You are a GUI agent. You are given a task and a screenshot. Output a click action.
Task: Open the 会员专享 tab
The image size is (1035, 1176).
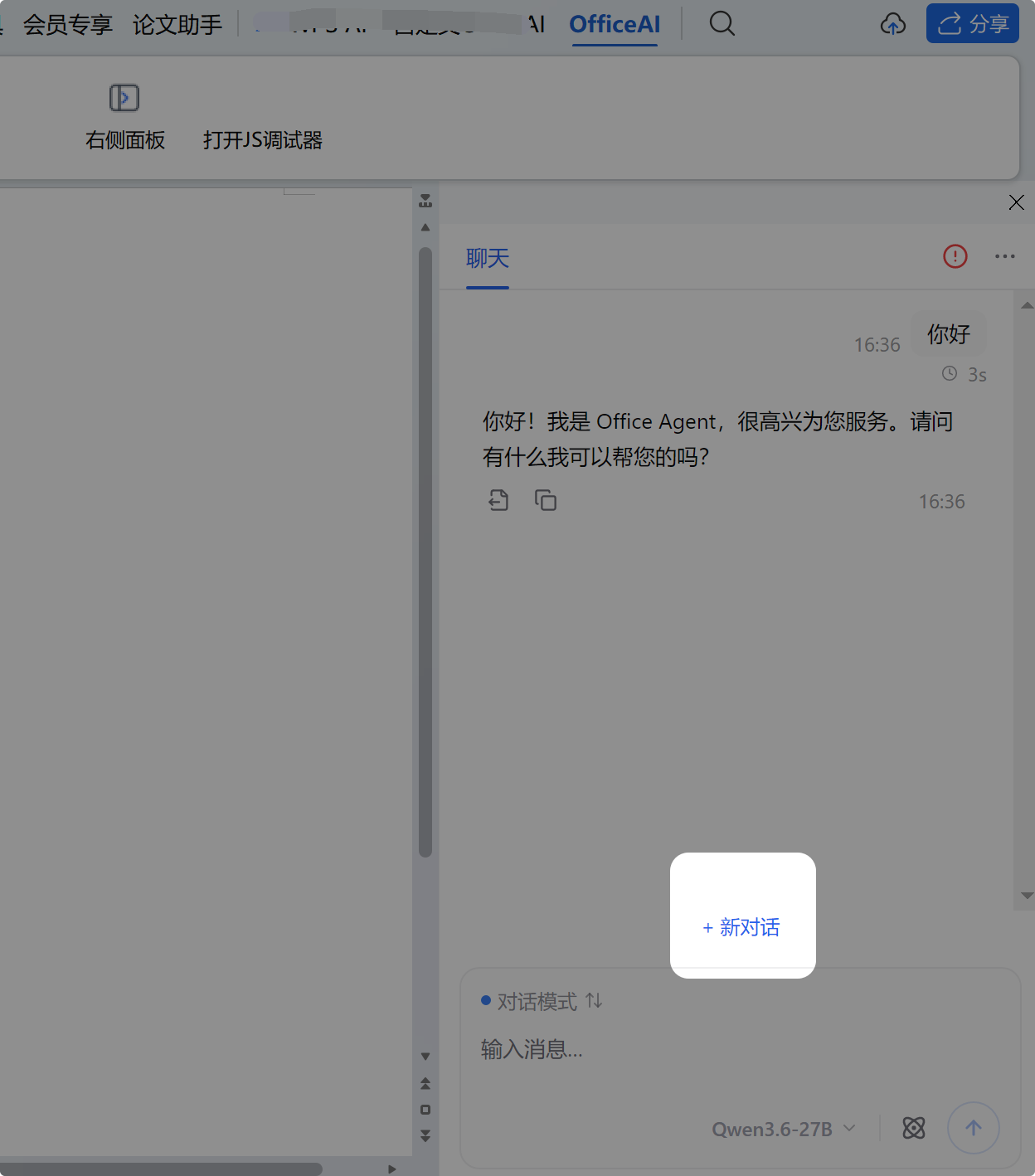(x=68, y=25)
